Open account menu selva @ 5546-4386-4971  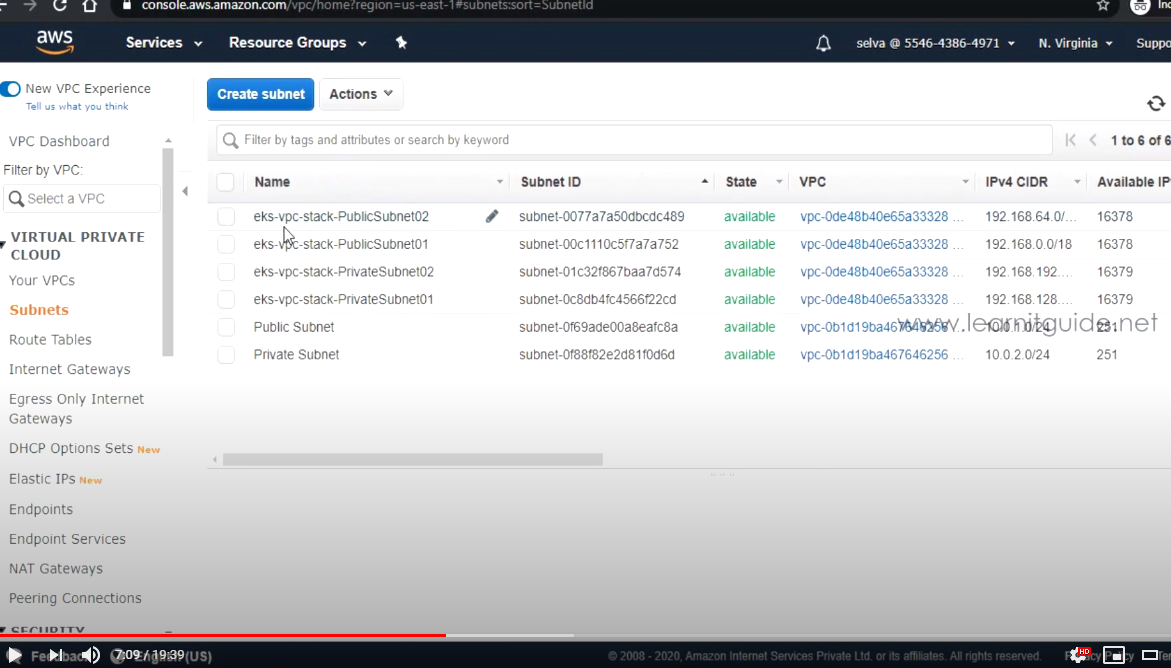935,43
